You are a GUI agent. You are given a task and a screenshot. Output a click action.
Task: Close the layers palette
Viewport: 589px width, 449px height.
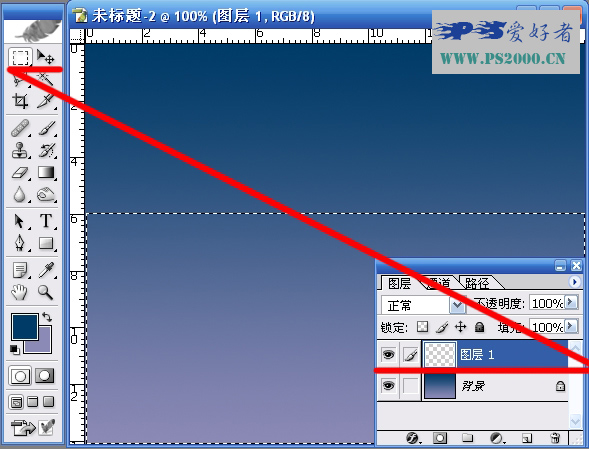pos(576,266)
